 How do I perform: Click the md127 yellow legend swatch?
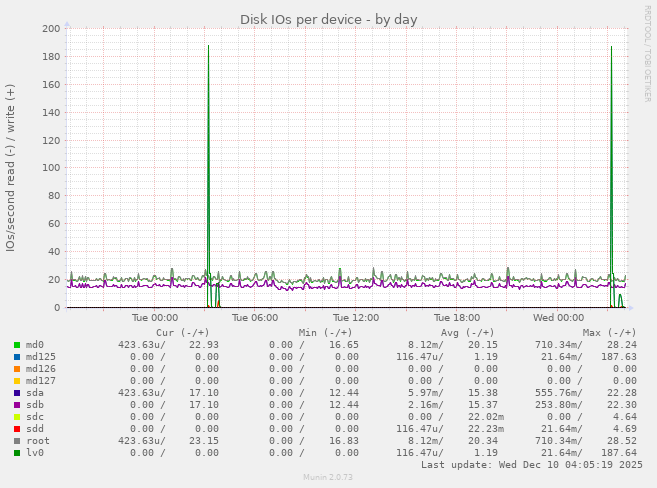tap(17, 381)
